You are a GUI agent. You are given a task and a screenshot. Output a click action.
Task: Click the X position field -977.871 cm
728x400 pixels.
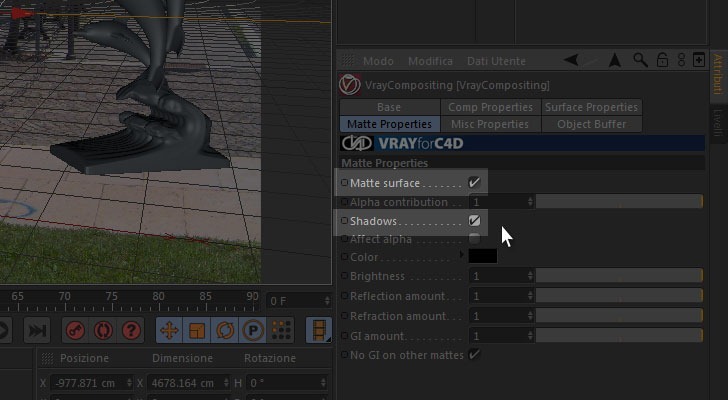(87, 383)
